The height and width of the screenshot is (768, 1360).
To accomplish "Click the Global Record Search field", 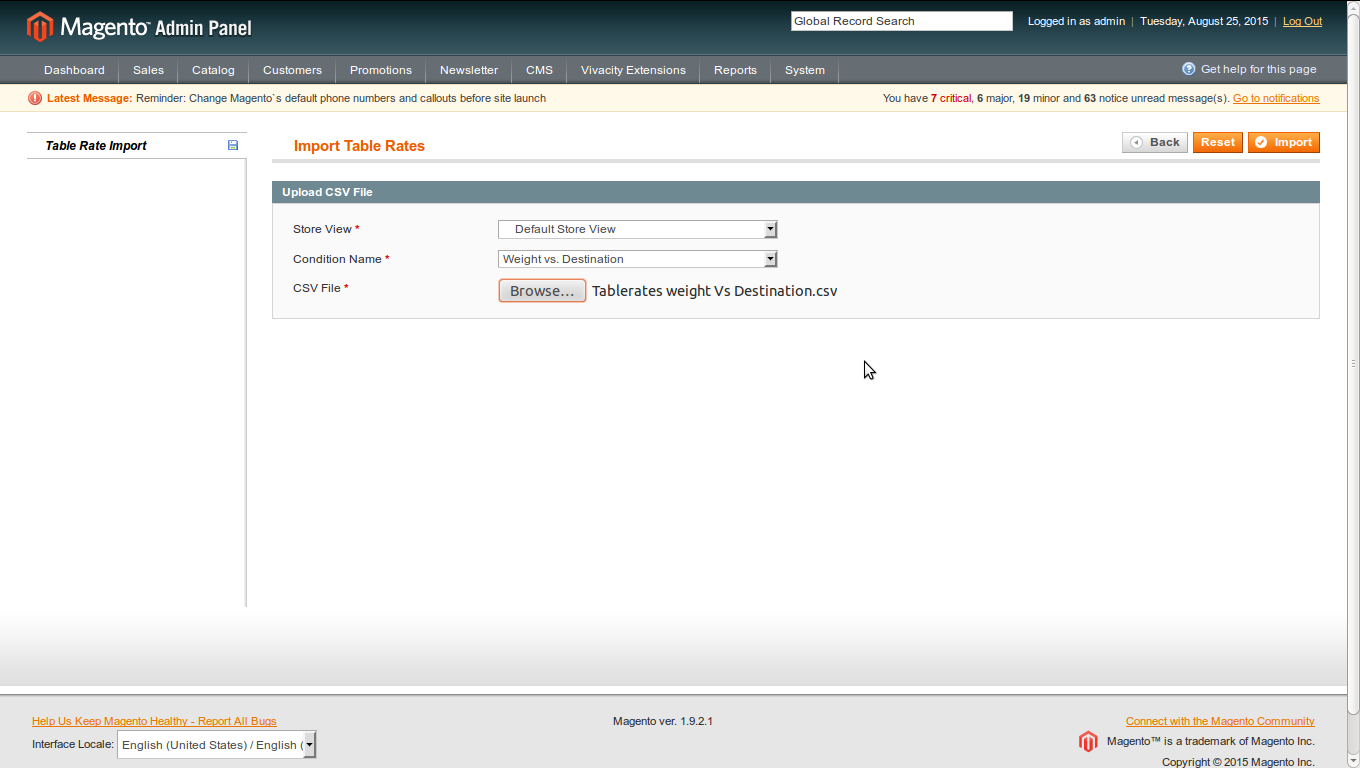I will coord(902,21).
